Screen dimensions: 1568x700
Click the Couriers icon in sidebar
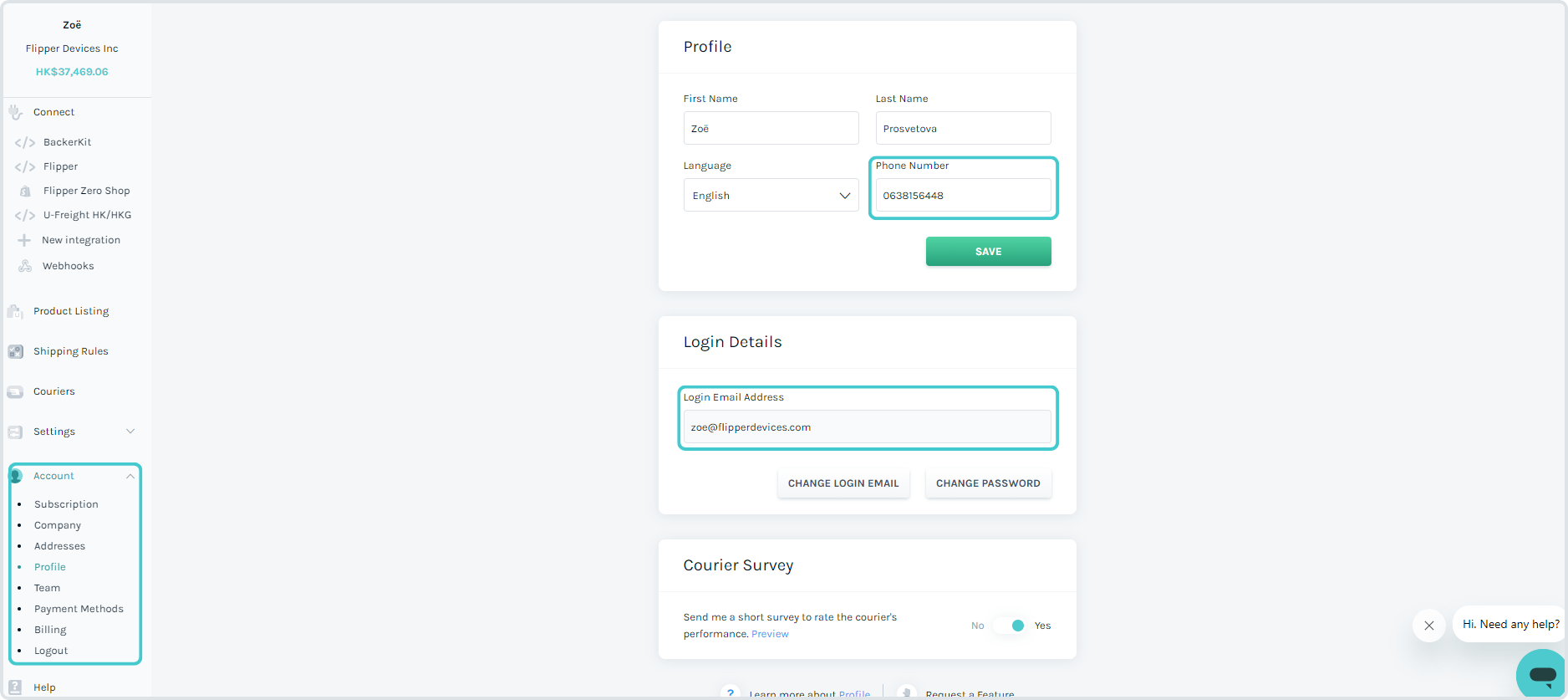click(x=15, y=391)
